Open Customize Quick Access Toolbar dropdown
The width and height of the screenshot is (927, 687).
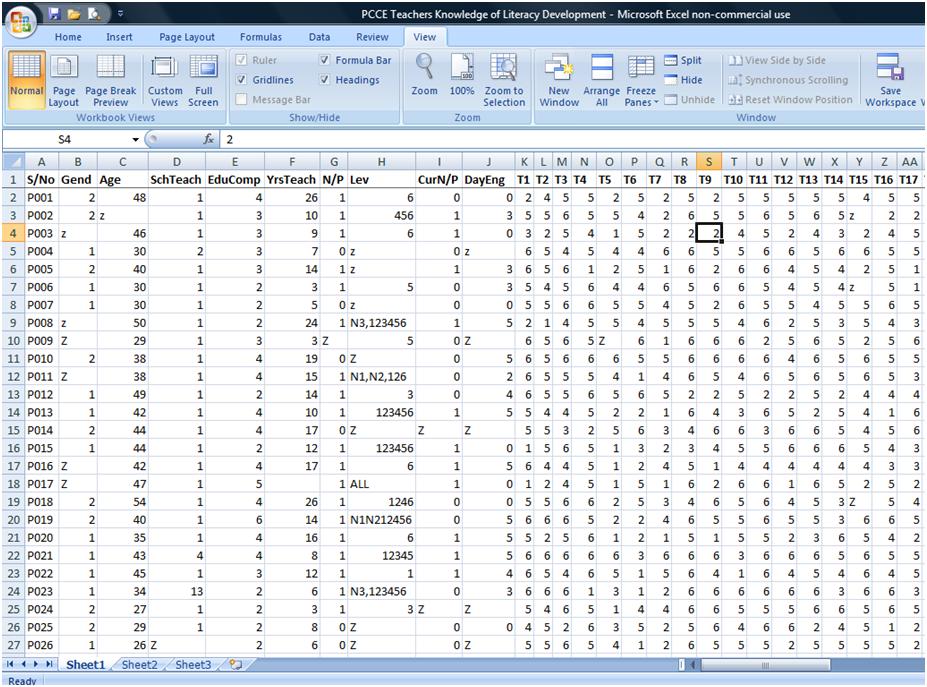tap(120, 13)
